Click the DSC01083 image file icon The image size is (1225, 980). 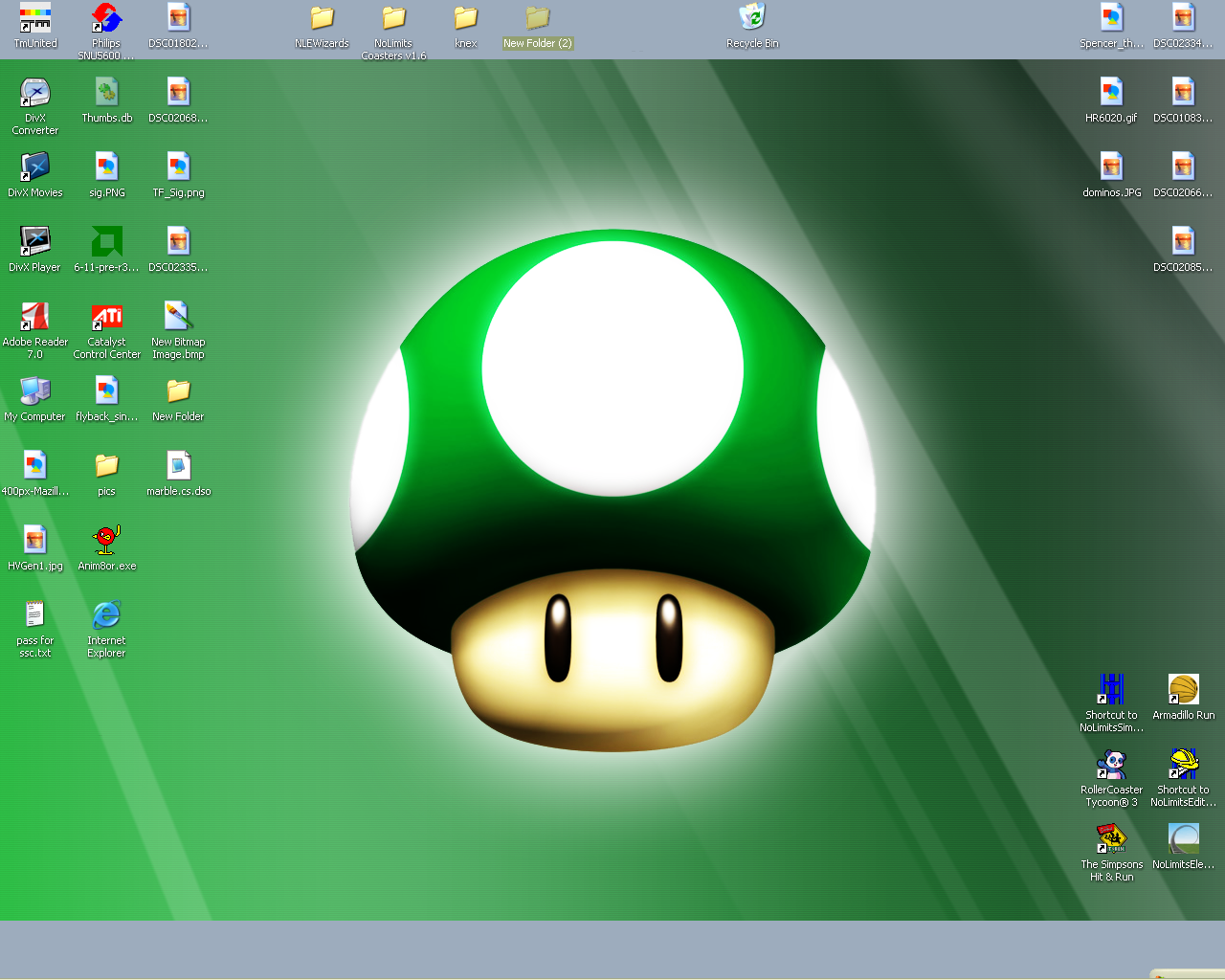[1183, 92]
